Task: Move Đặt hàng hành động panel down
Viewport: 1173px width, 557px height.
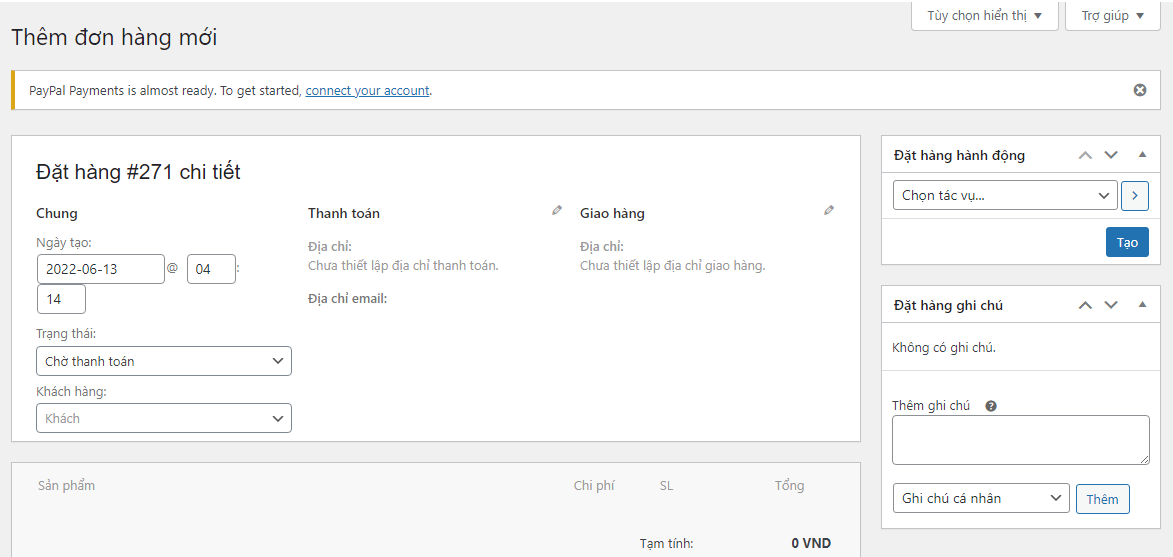Action: click(x=1111, y=155)
